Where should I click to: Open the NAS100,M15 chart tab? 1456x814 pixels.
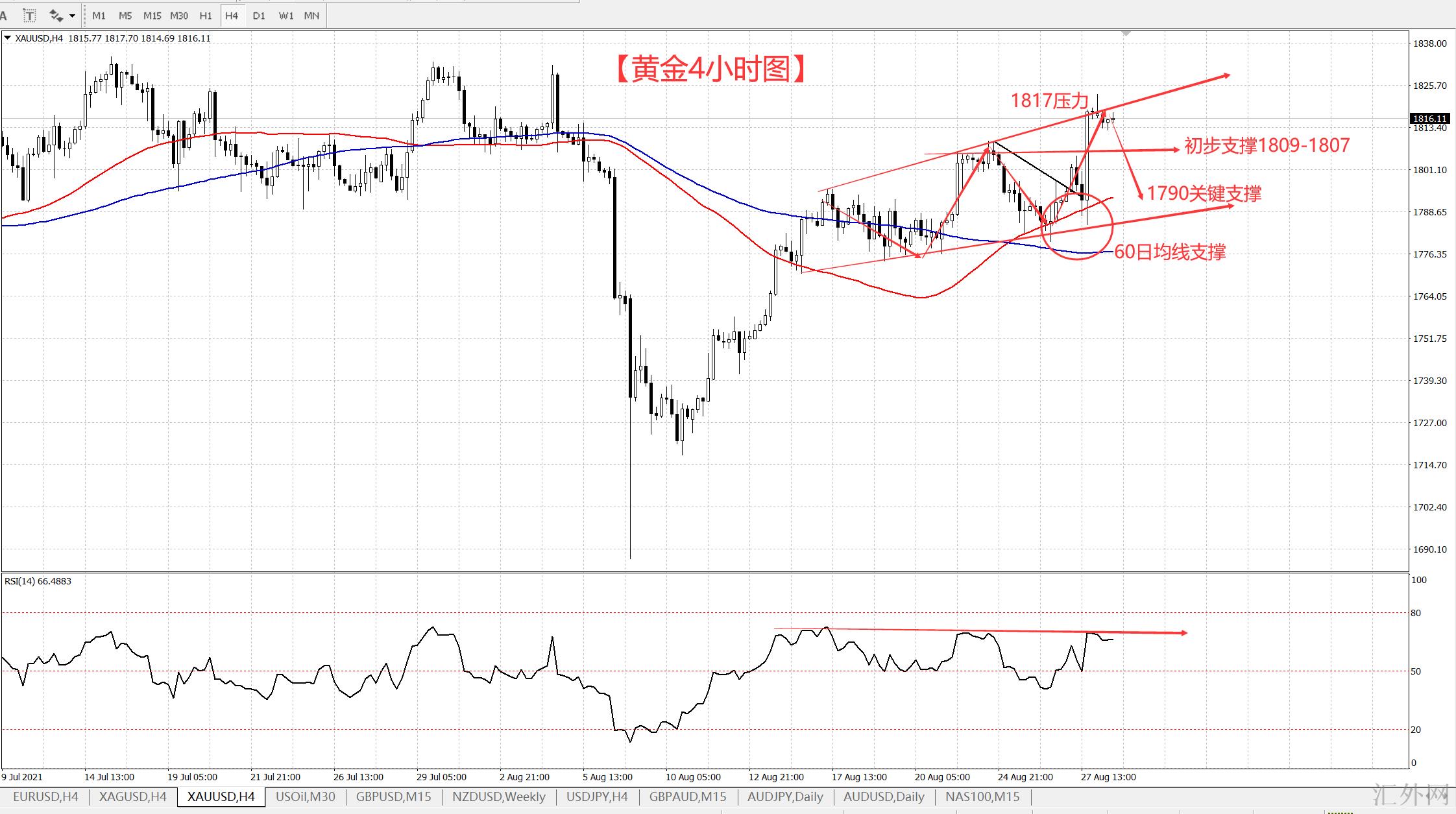[982, 796]
